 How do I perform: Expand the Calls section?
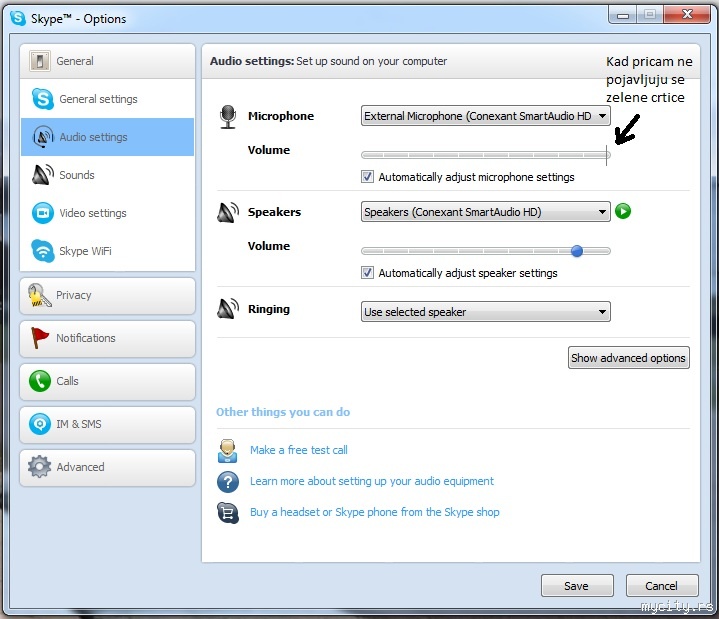[x=108, y=381]
